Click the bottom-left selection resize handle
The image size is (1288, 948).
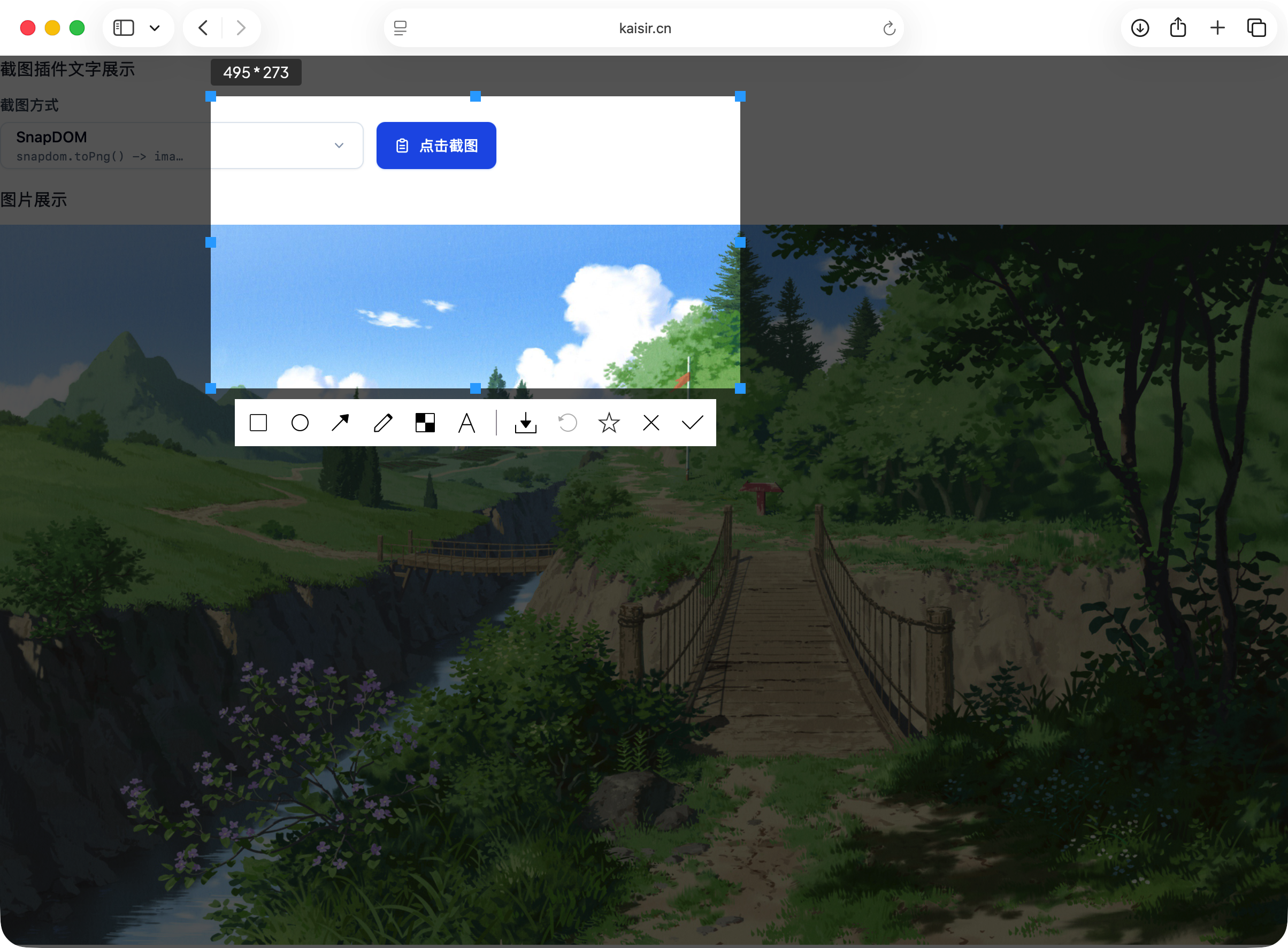click(x=211, y=388)
